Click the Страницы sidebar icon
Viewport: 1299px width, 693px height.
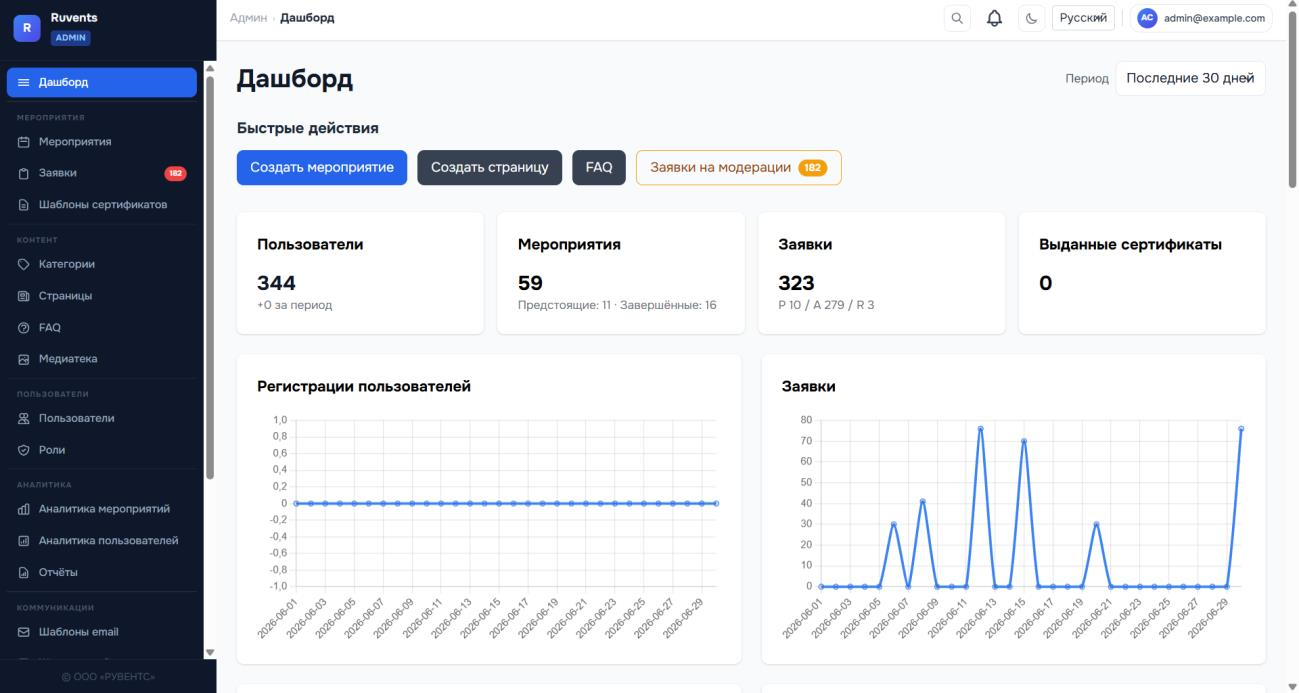(x=24, y=296)
